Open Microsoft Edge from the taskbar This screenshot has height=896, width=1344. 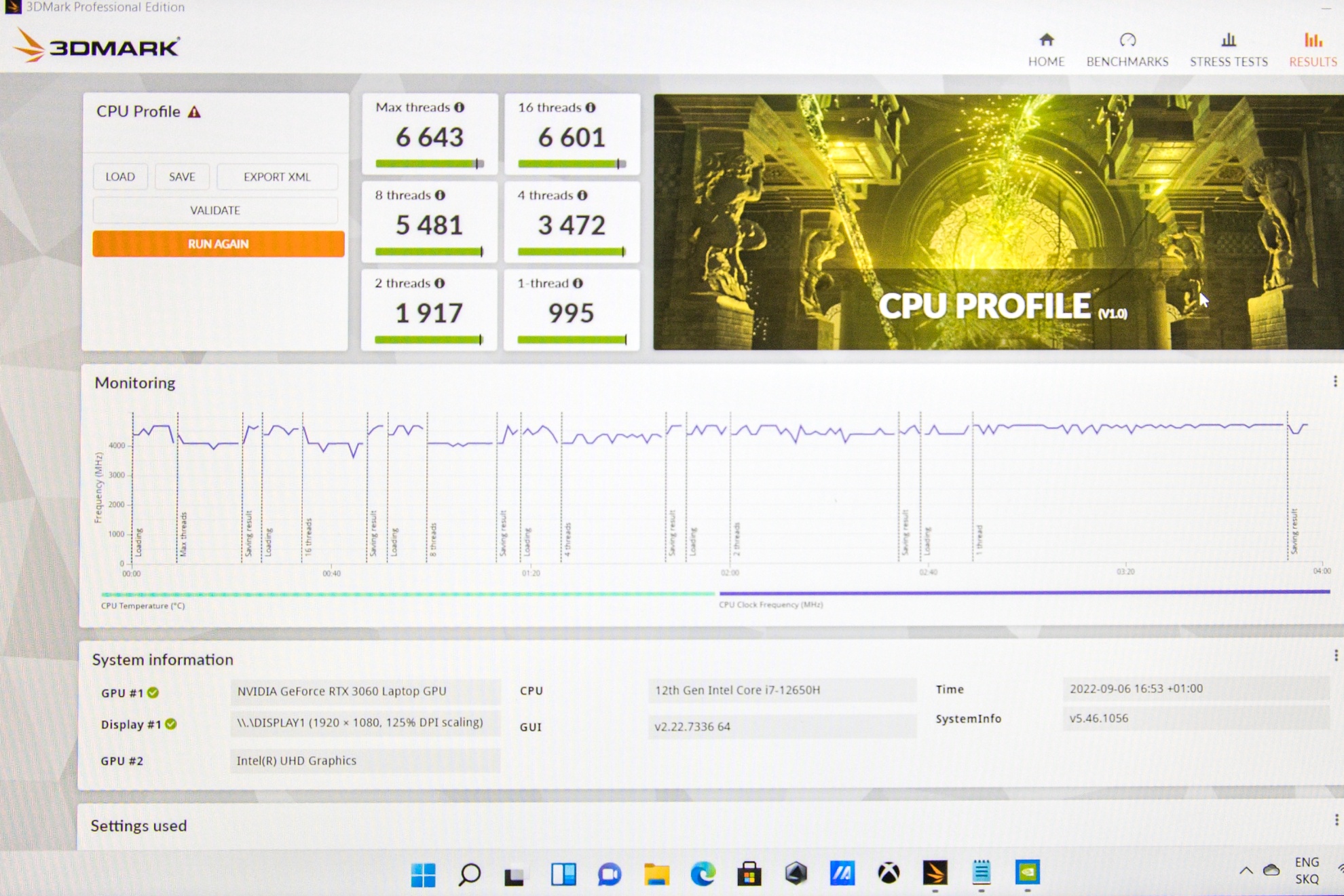(x=703, y=874)
